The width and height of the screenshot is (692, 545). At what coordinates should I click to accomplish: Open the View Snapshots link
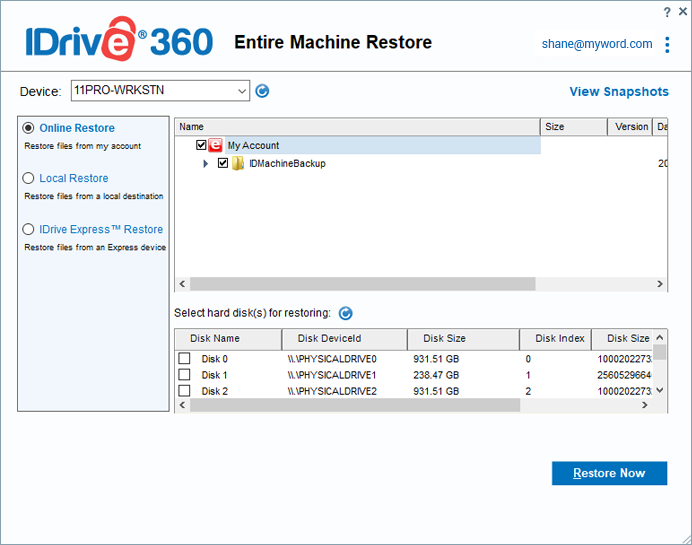pyautogui.click(x=618, y=92)
